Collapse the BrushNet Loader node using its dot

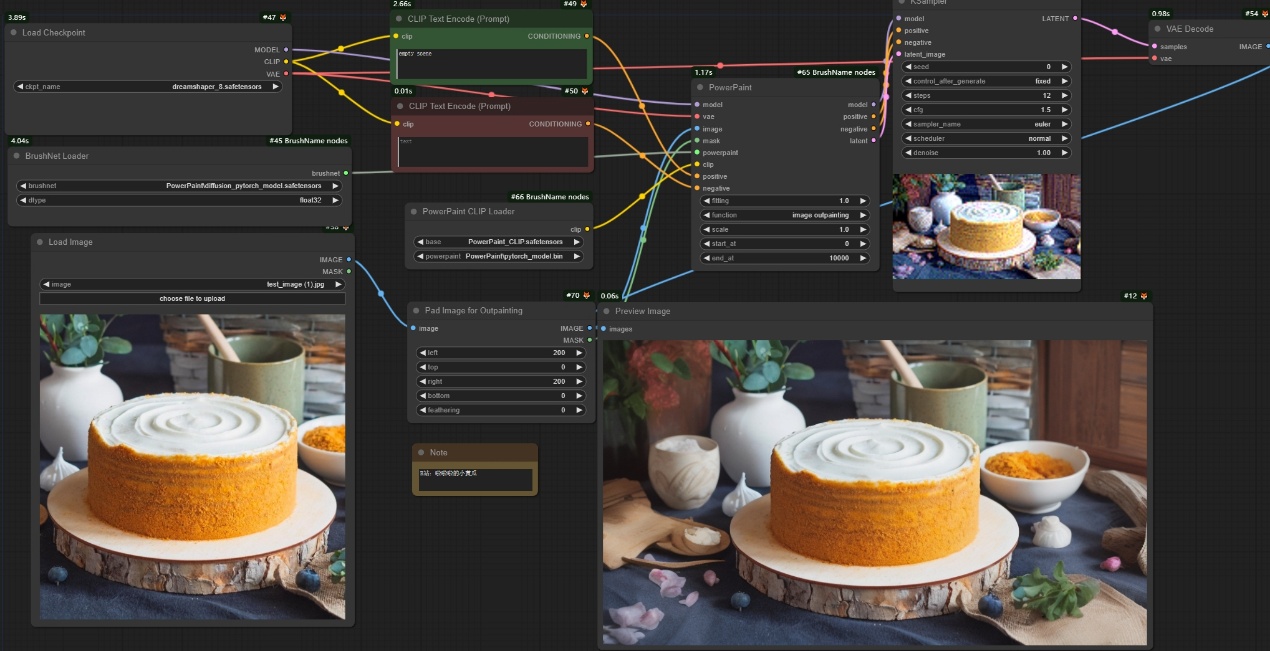[17, 156]
